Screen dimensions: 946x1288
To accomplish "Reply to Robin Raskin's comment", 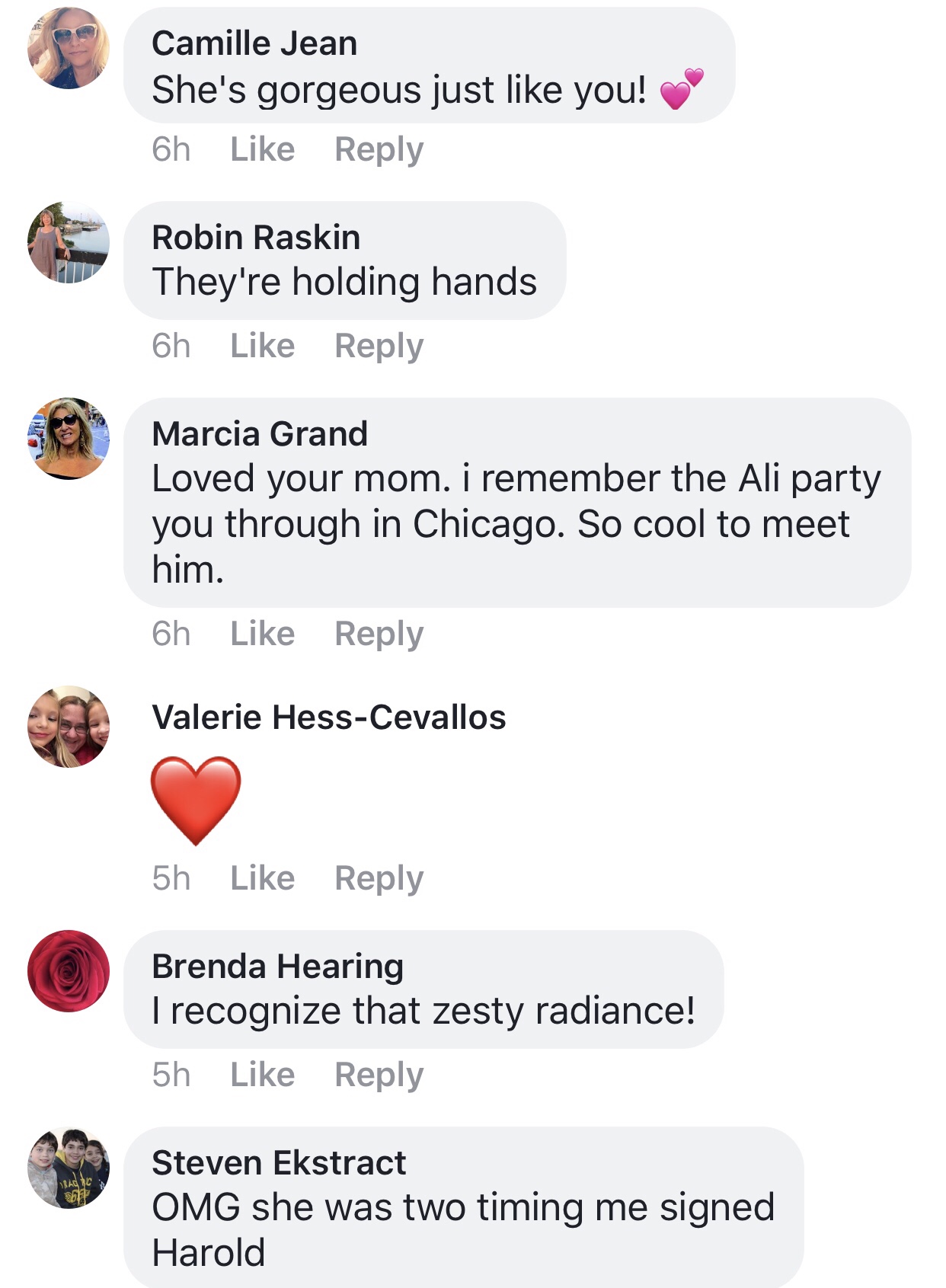I will (379, 346).
